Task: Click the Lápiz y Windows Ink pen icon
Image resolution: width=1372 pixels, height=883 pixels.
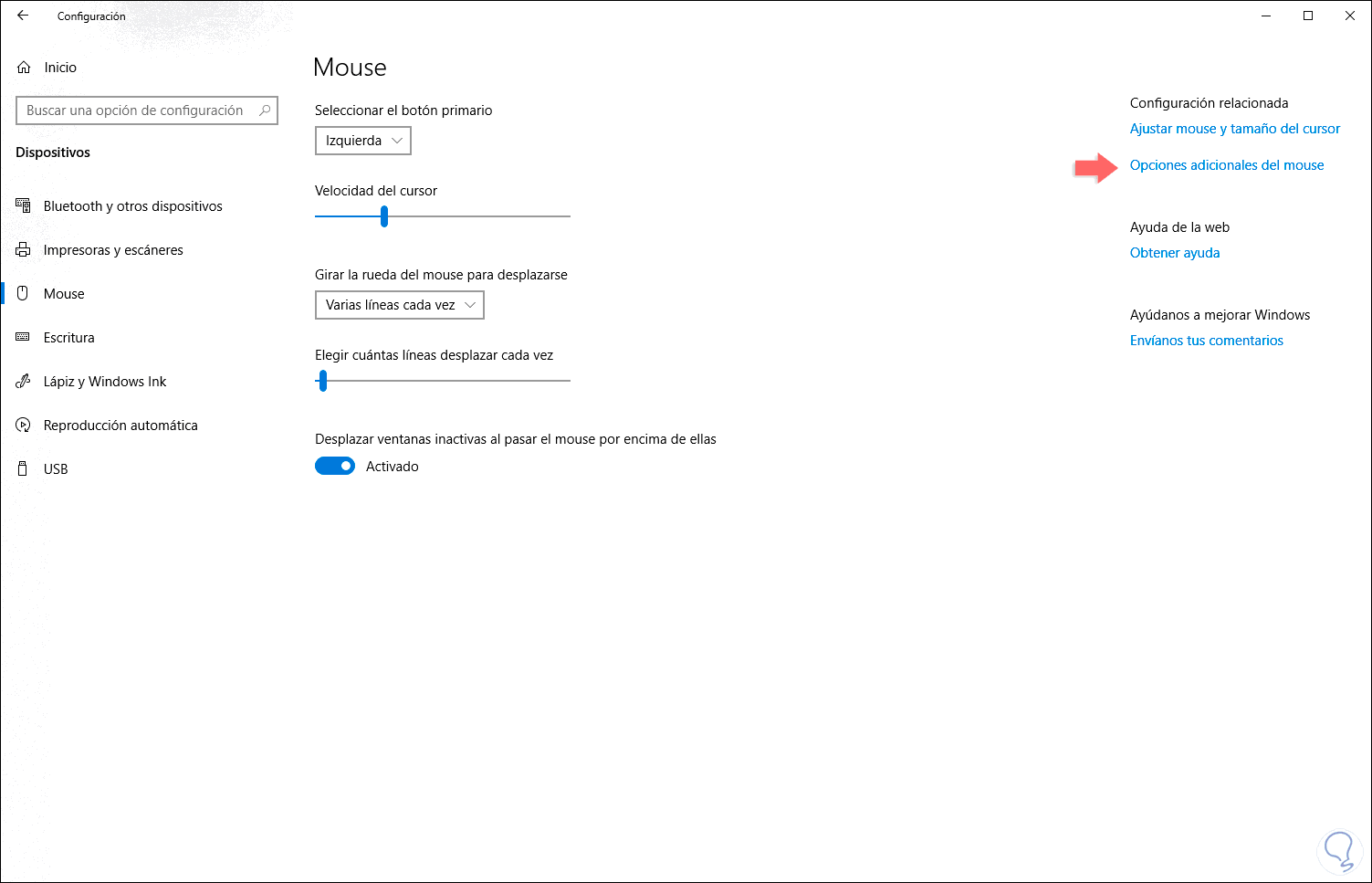Action: click(x=23, y=381)
